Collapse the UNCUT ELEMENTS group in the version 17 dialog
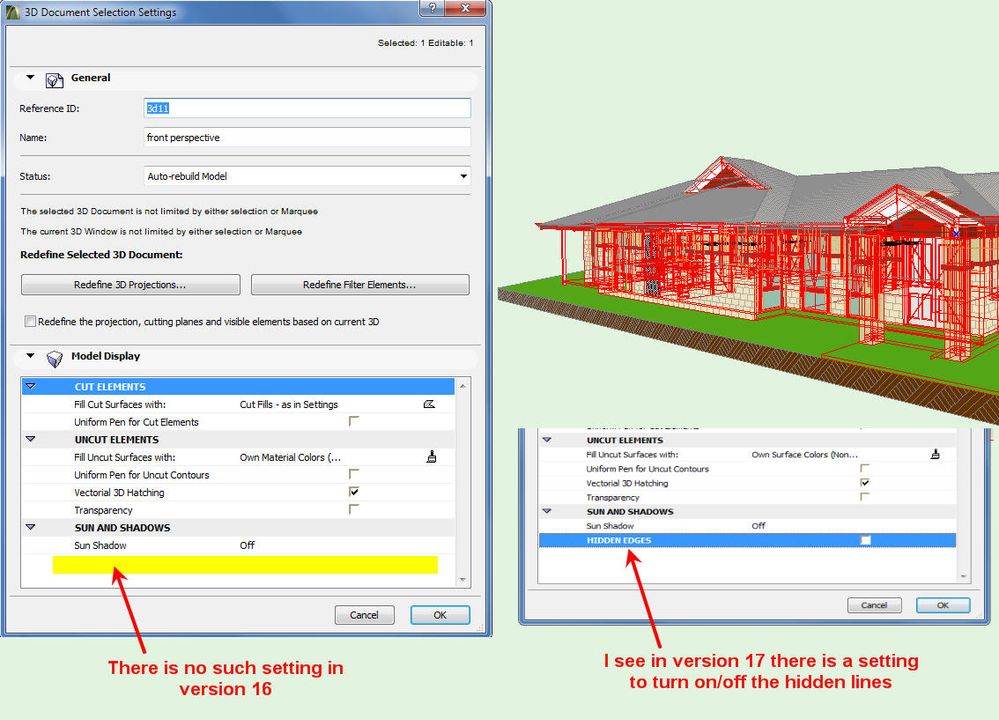 click(x=547, y=440)
